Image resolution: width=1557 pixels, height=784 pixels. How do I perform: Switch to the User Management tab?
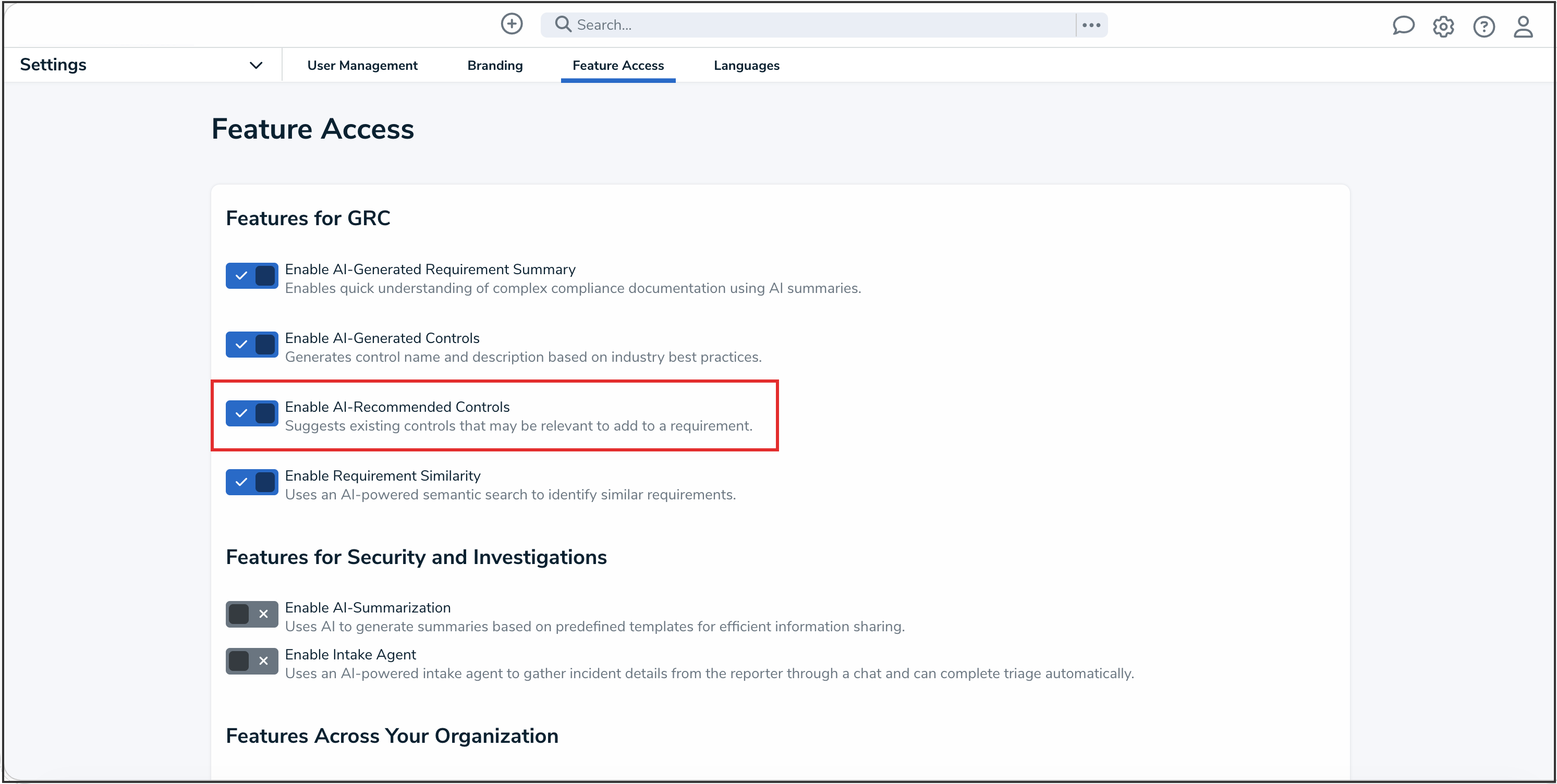click(x=362, y=65)
